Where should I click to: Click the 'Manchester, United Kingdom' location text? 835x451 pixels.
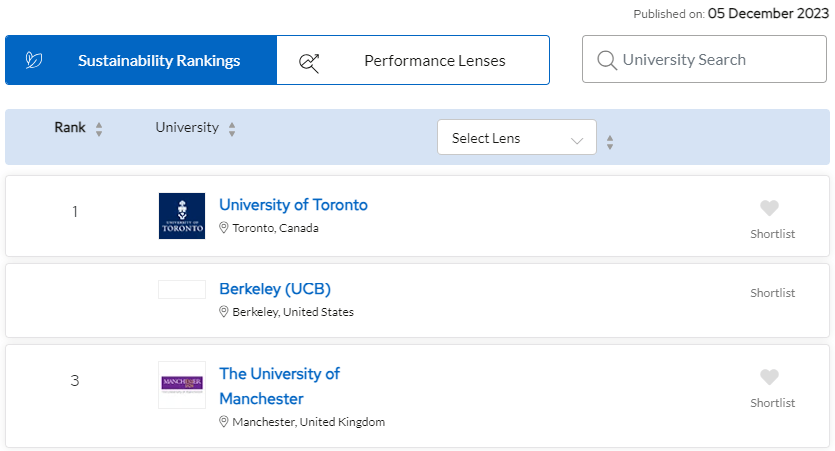click(308, 422)
